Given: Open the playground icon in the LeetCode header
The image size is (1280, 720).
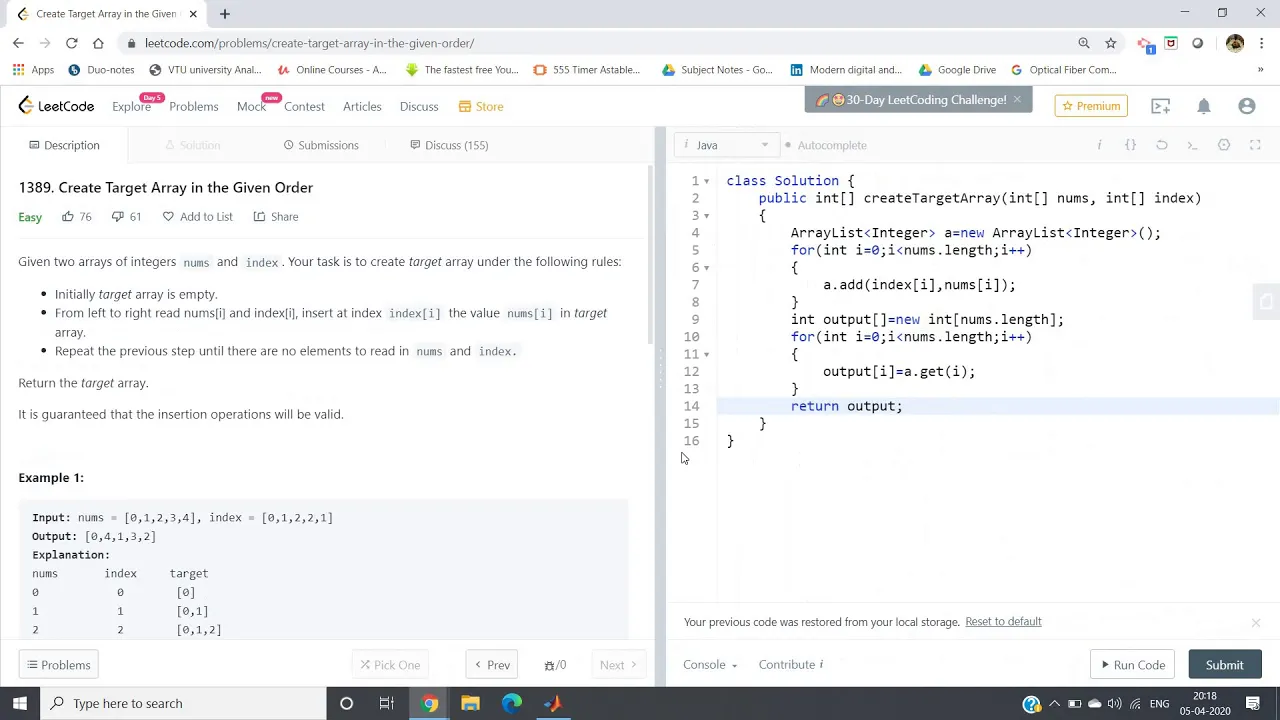Looking at the screenshot, I should tap(1160, 106).
